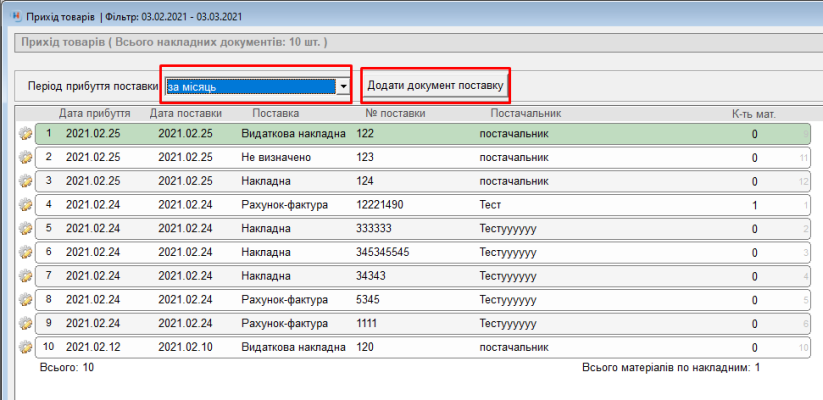Click the 'за місяць' combo box field
The width and height of the screenshot is (823, 400).
click(250, 87)
